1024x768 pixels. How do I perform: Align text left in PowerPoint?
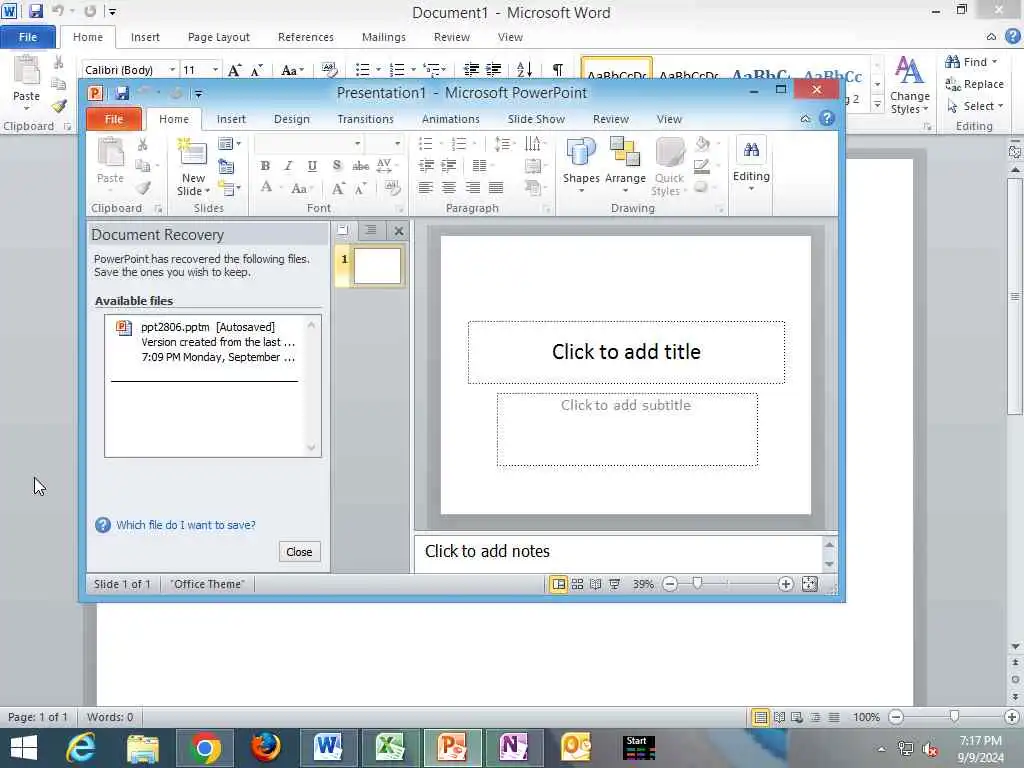click(425, 188)
